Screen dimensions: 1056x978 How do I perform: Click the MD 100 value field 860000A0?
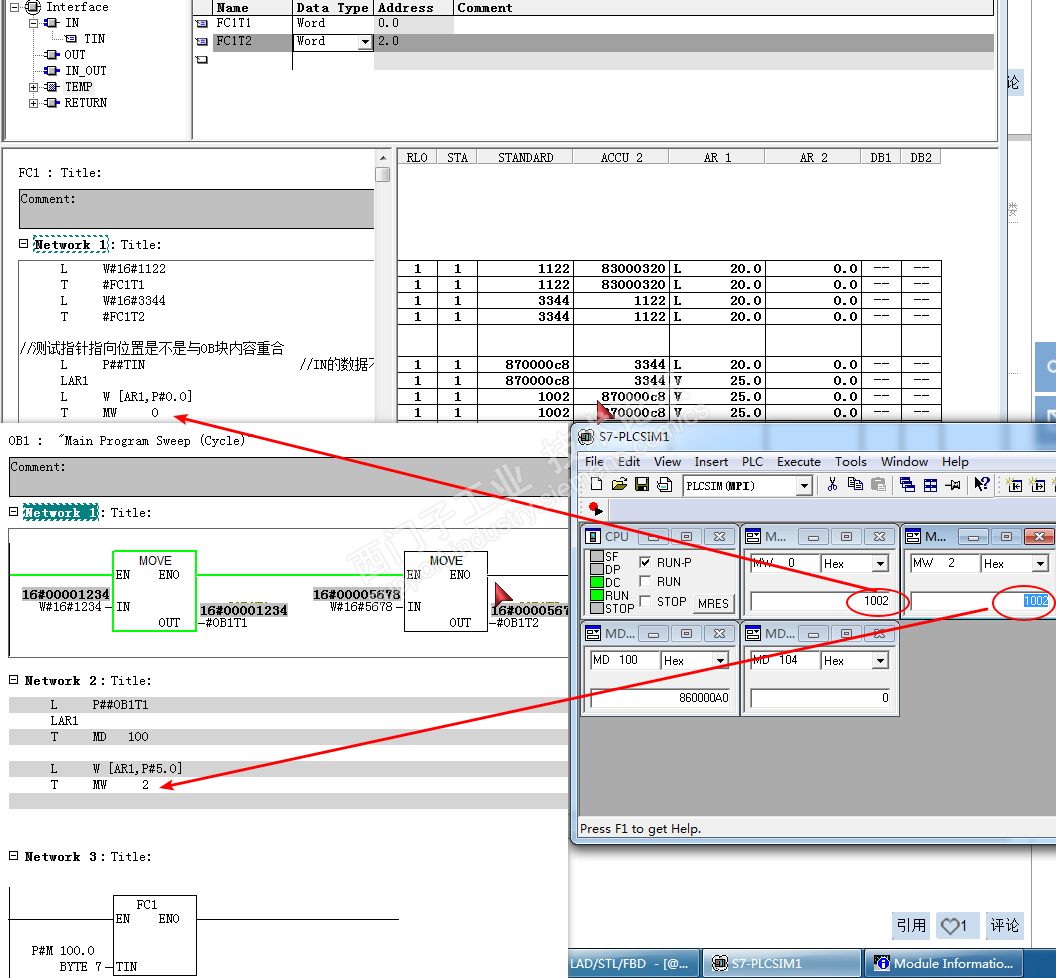pos(661,698)
